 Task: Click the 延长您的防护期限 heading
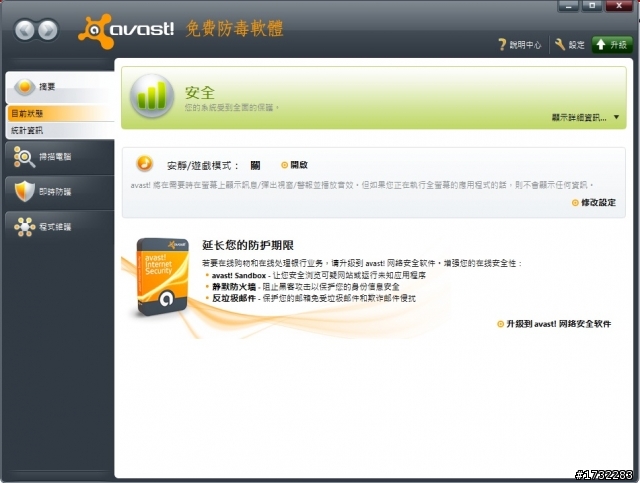pyautogui.click(x=248, y=245)
